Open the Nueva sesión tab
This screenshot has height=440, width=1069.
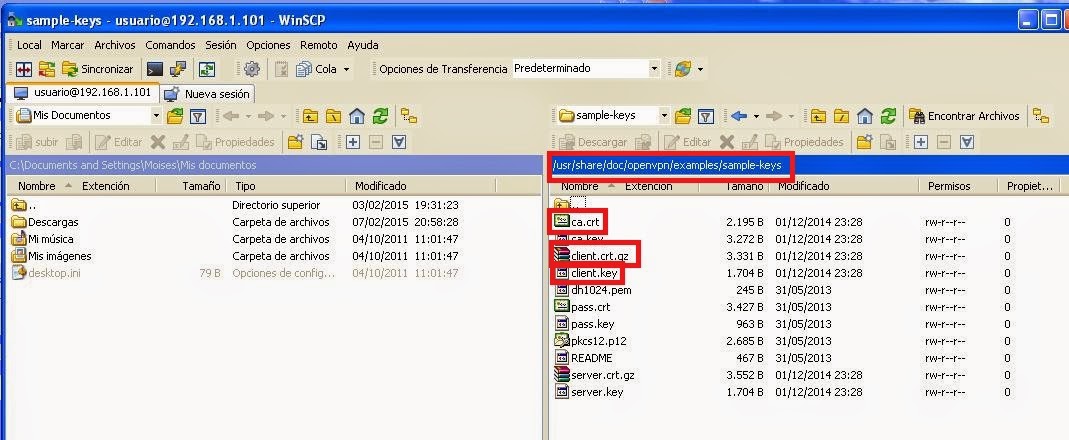tap(208, 93)
